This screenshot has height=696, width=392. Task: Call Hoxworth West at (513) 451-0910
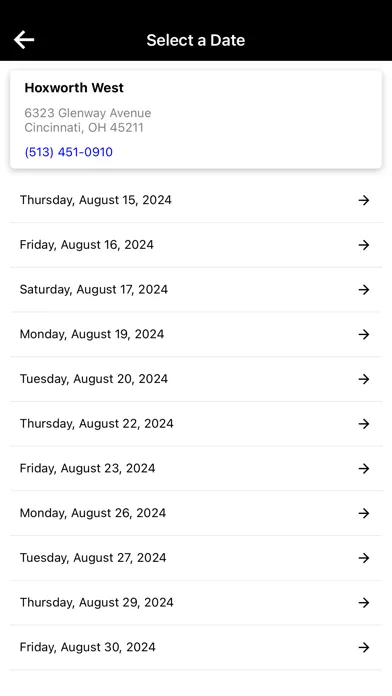pos(68,152)
